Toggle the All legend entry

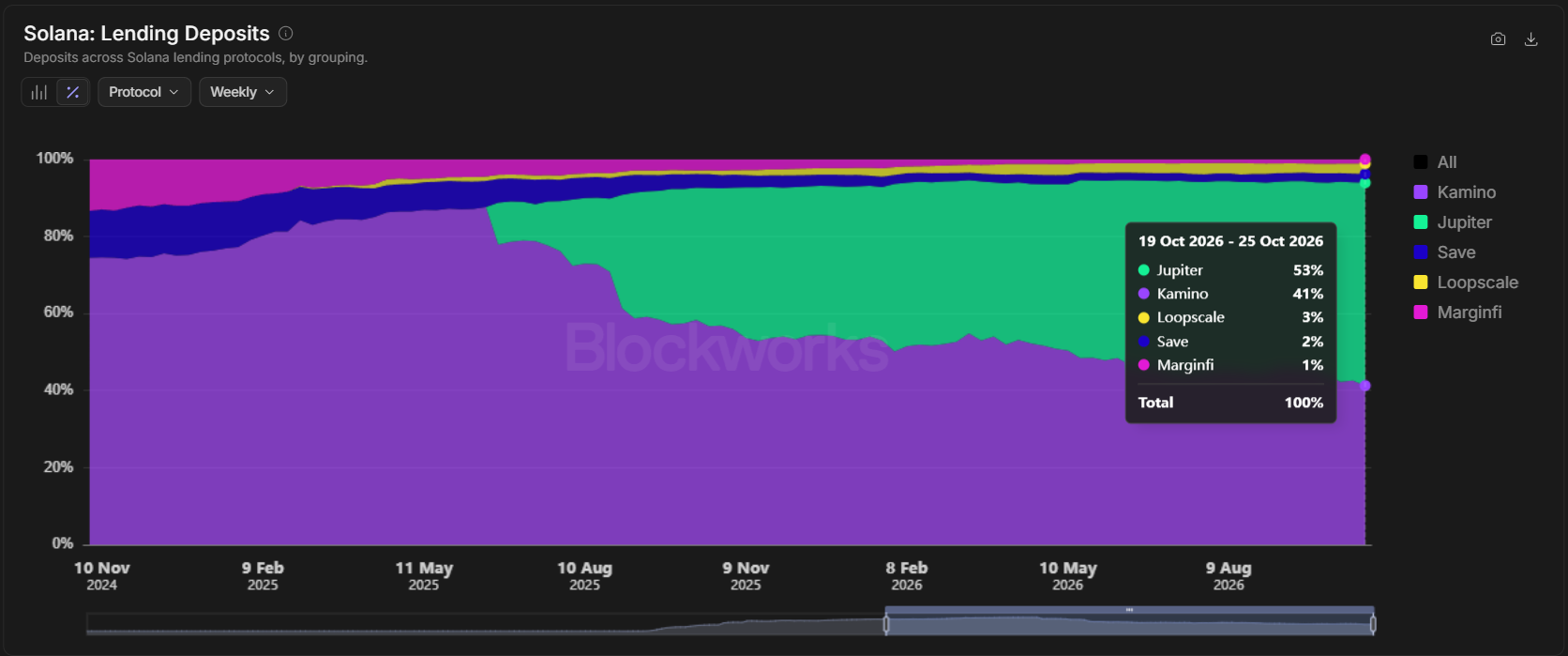coord(1435,162)
